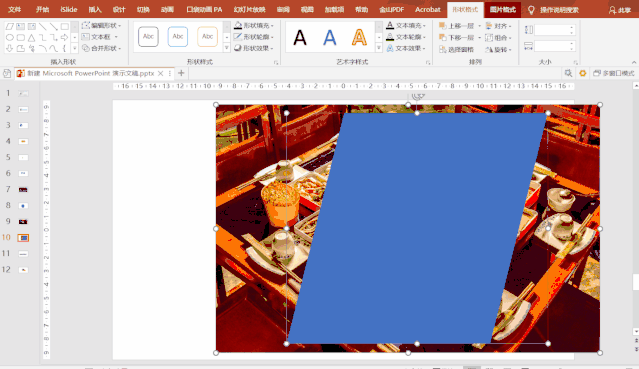
Task: Select slide 7 thumbnail in slide panel
Action: (23, 190)
